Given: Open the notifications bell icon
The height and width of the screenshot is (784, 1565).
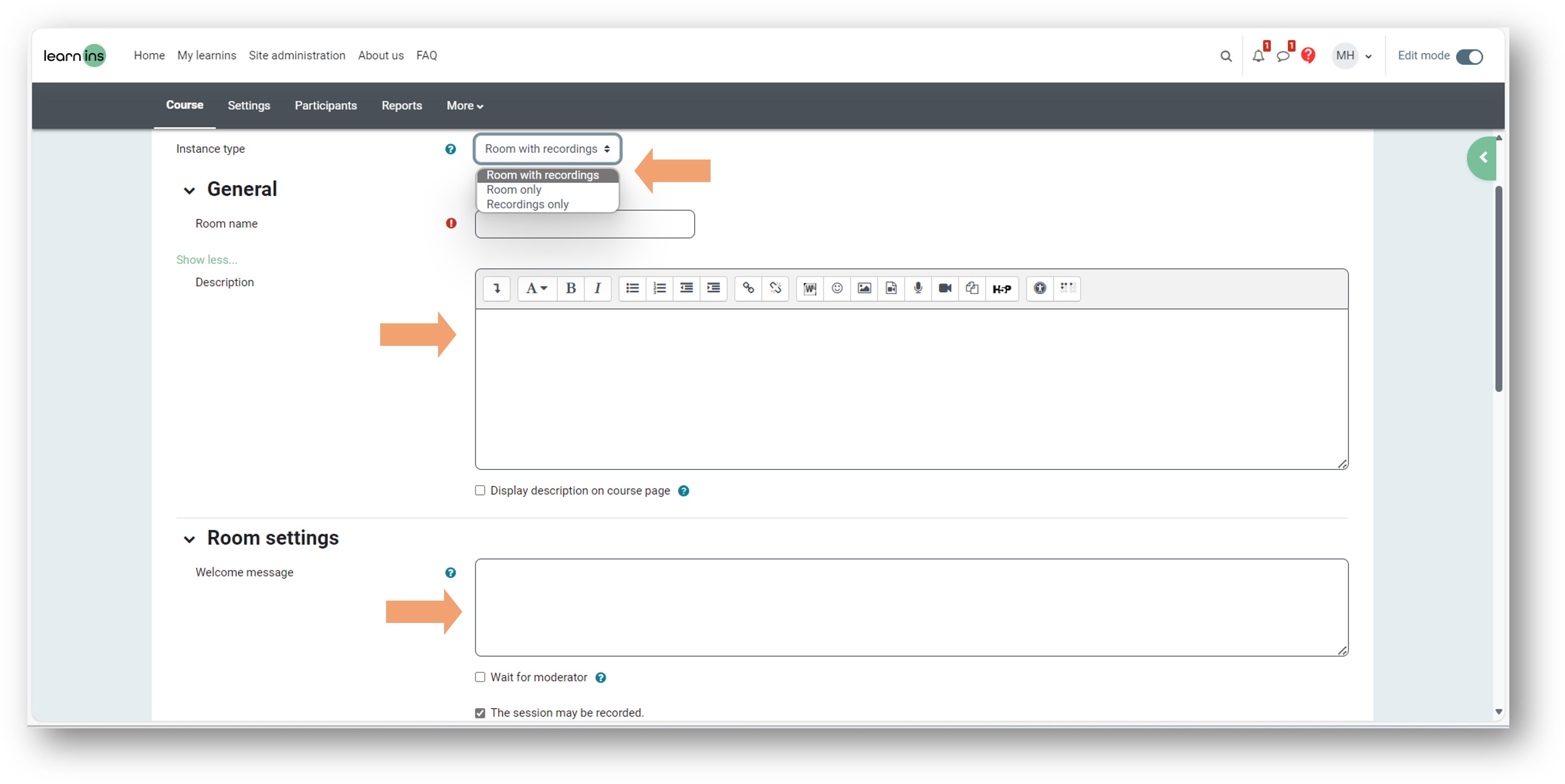Looking at the screenshot, I should point(1258,56).
